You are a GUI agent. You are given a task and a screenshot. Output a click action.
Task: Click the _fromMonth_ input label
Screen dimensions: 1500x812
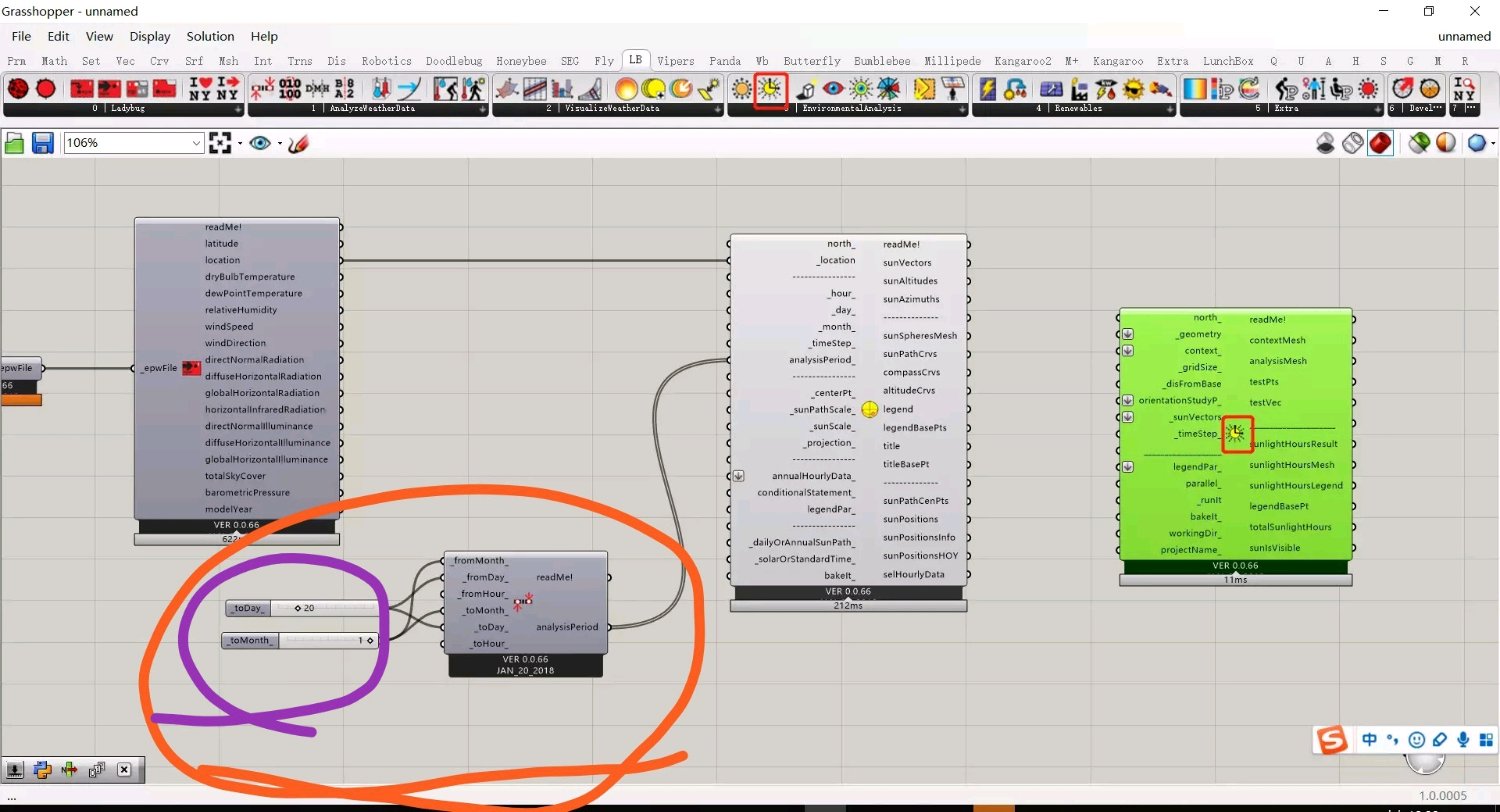[480, 561]
